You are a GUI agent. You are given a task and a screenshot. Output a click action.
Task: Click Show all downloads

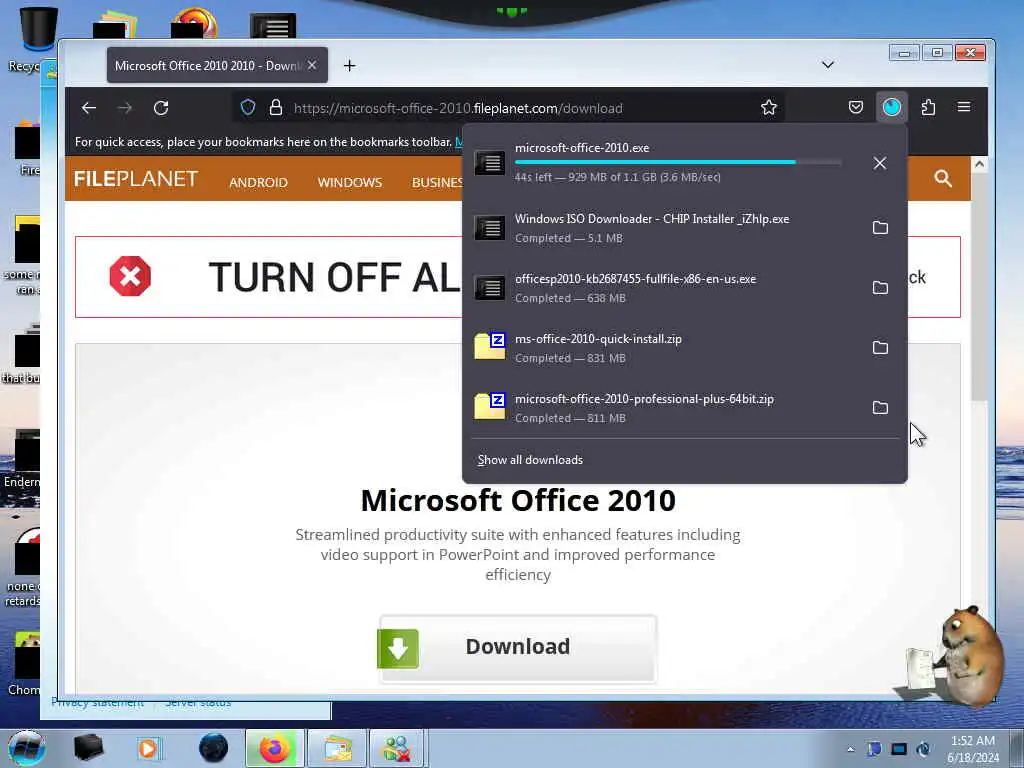coord(530,460)
